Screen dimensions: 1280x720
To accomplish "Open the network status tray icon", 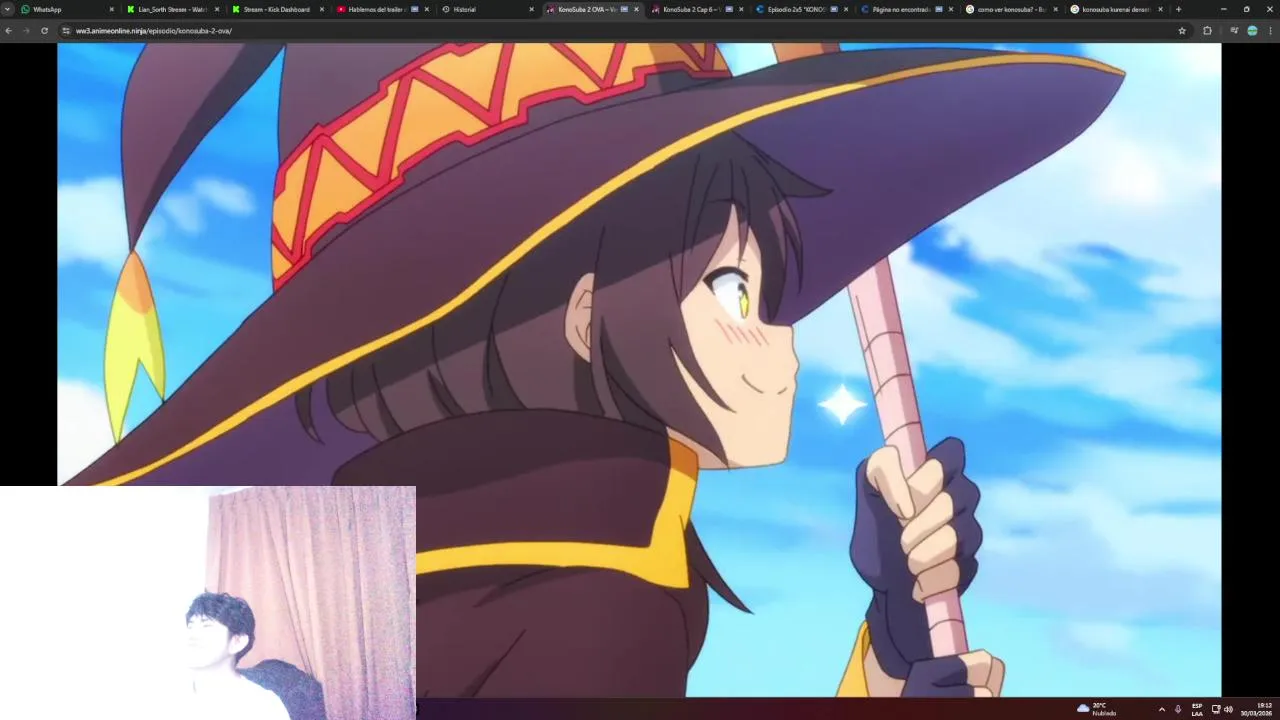I will tap(1216, 709).
